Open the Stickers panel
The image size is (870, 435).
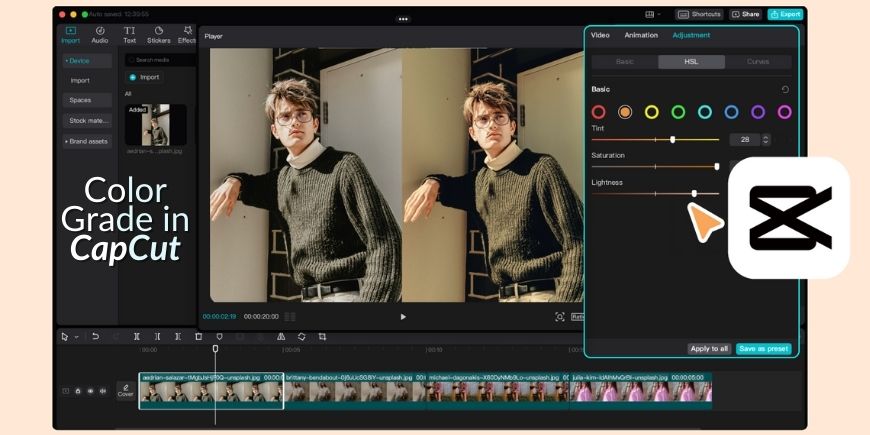(159, 34)
